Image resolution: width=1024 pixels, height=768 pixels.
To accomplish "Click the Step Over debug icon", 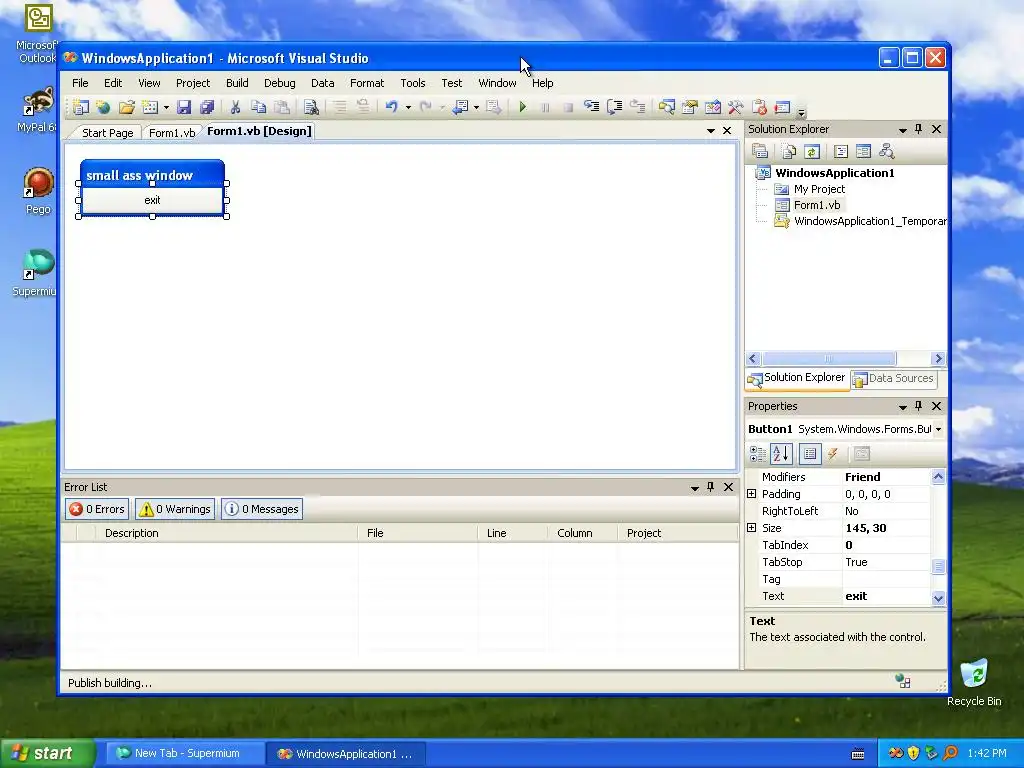I will (615, 107).
